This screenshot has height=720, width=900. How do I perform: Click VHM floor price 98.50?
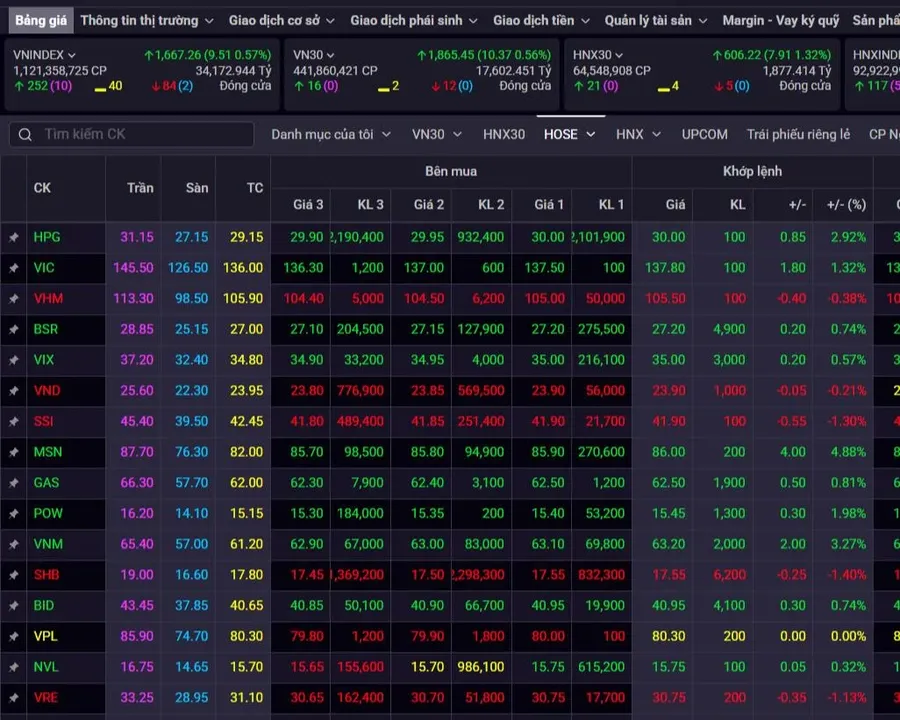[192, 299]
